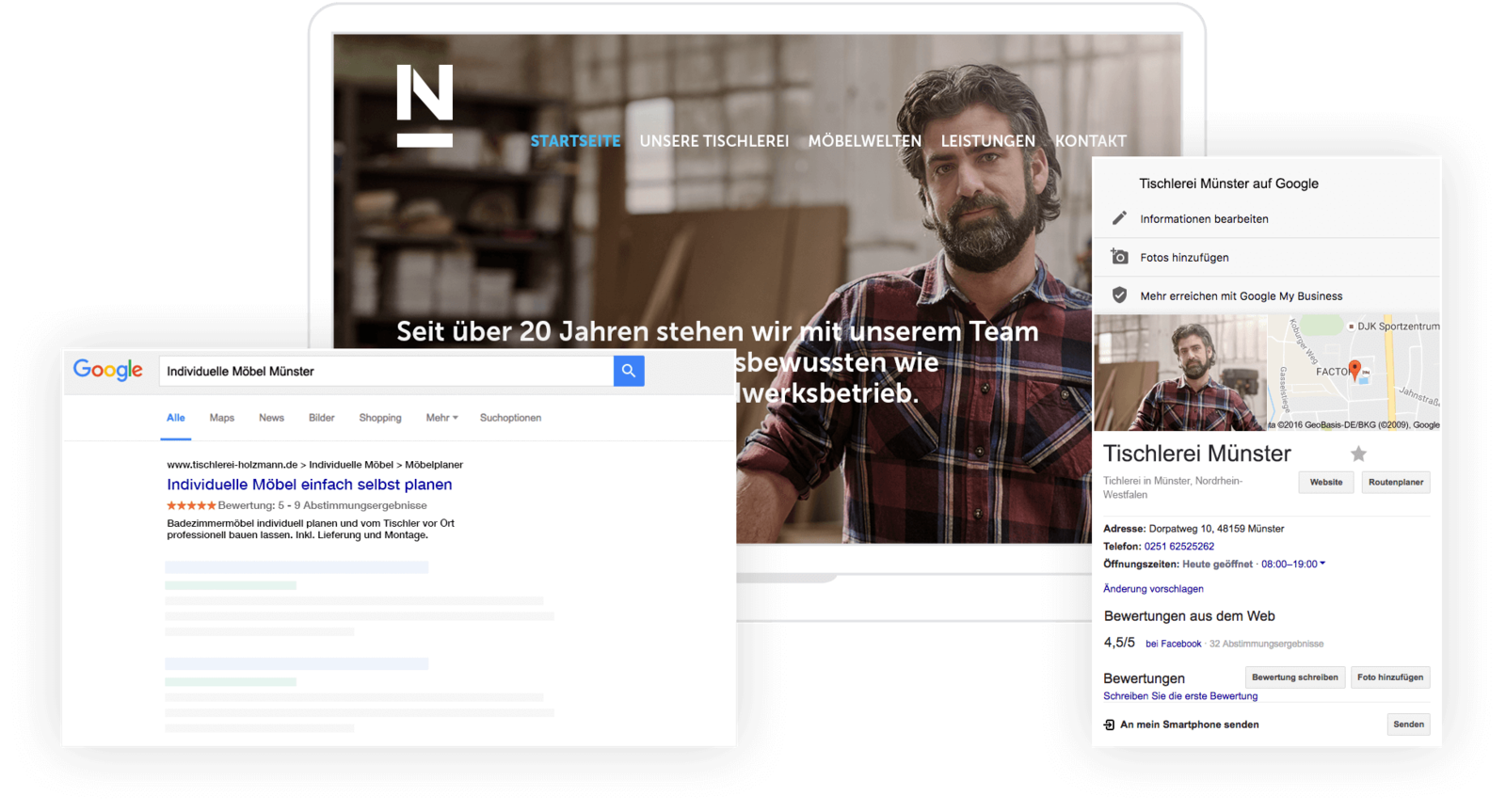Click the Bewertung schreiben button
The height and width of the screenshot is (812, 1506).
click(1294, 677)
